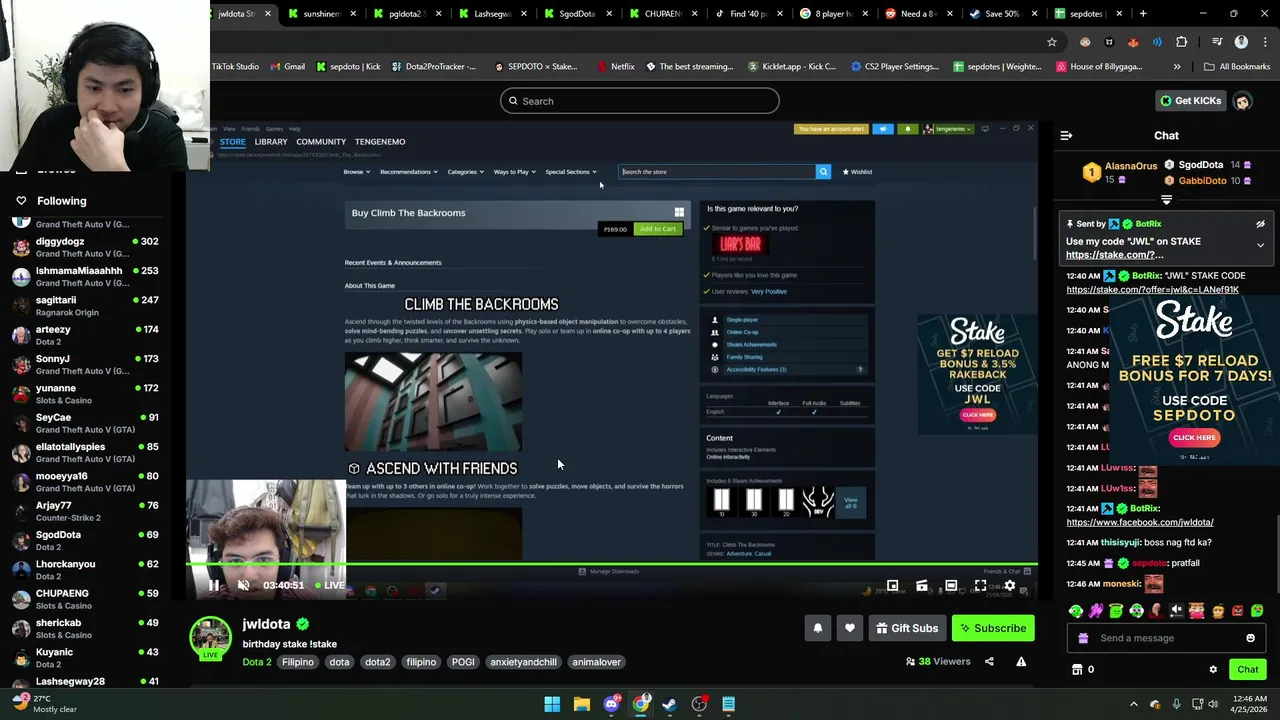
Task: Show more bookmarks with double chevron
Action: [1177, 67]
